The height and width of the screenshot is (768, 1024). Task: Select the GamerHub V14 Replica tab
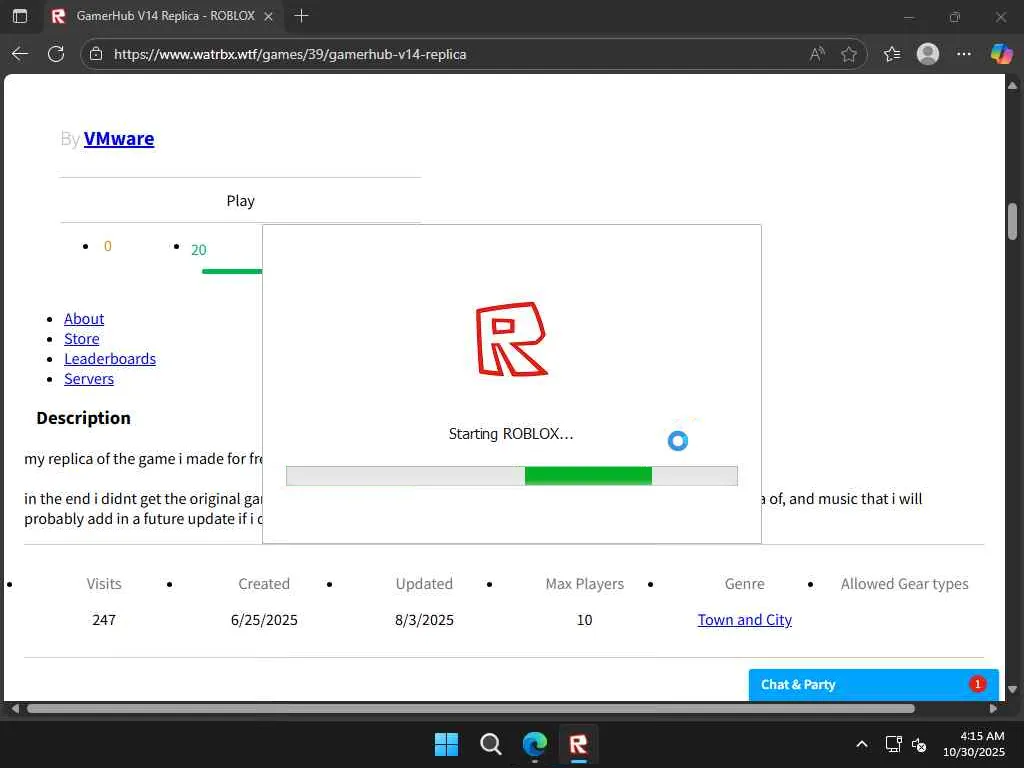pos(163,16)
